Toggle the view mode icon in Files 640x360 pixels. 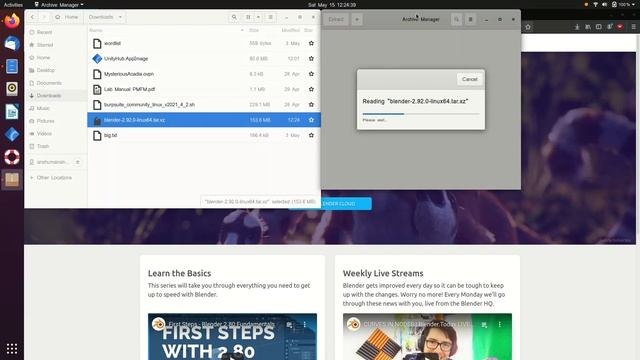pos(248,17)
